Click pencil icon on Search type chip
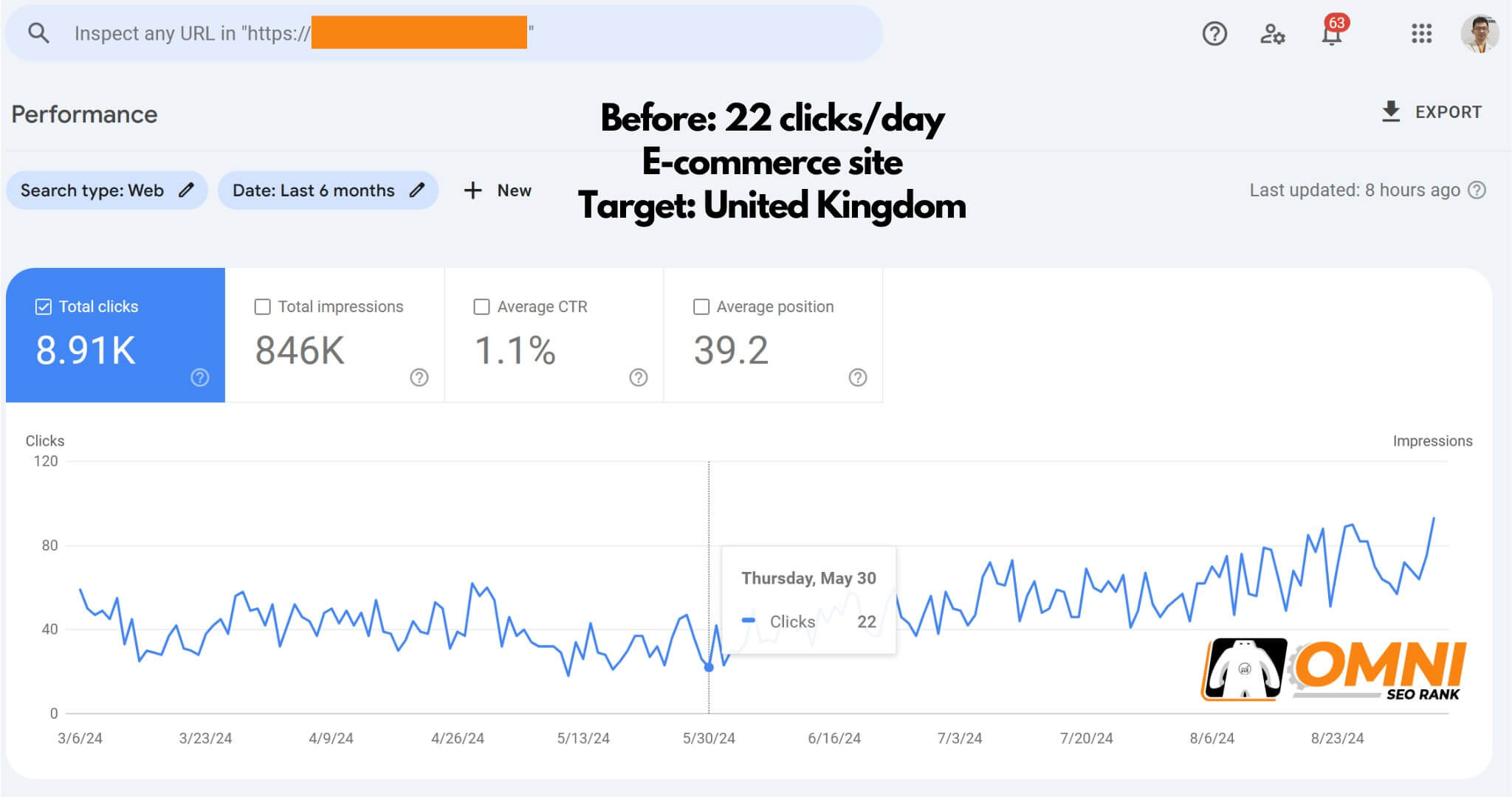 click(187, 190)
